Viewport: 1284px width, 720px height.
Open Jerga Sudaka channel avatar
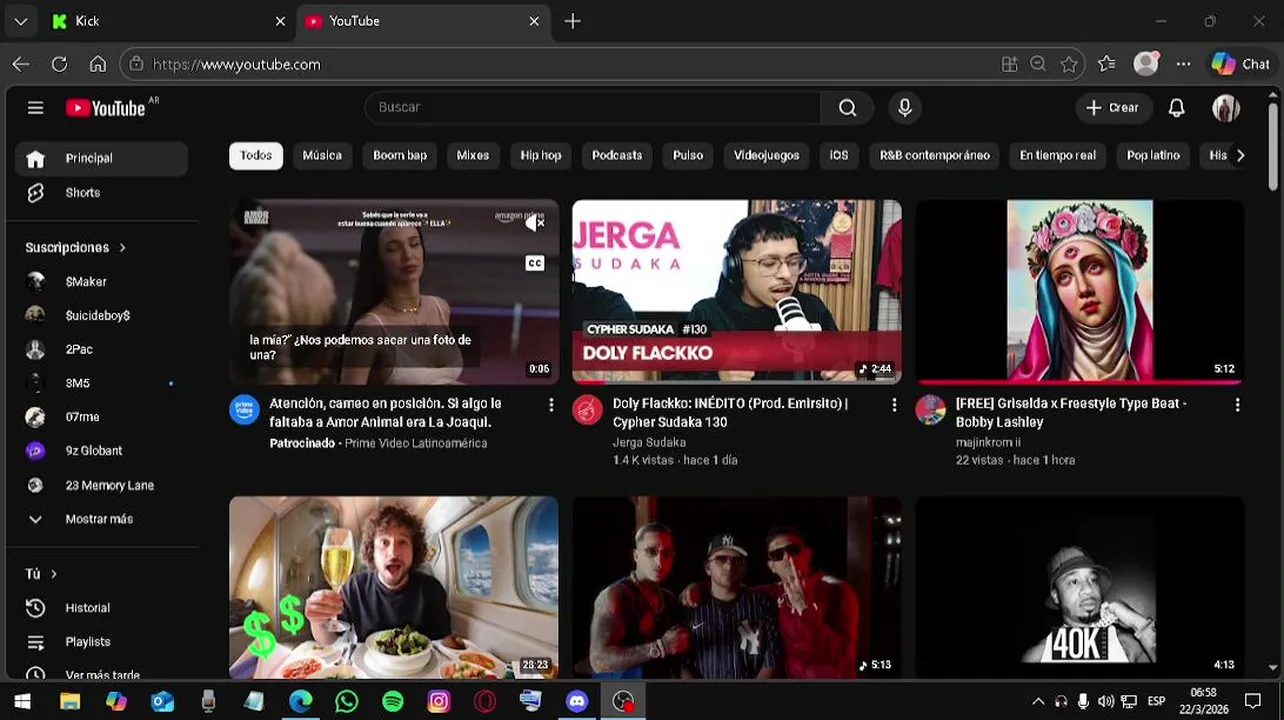point(588,410)
